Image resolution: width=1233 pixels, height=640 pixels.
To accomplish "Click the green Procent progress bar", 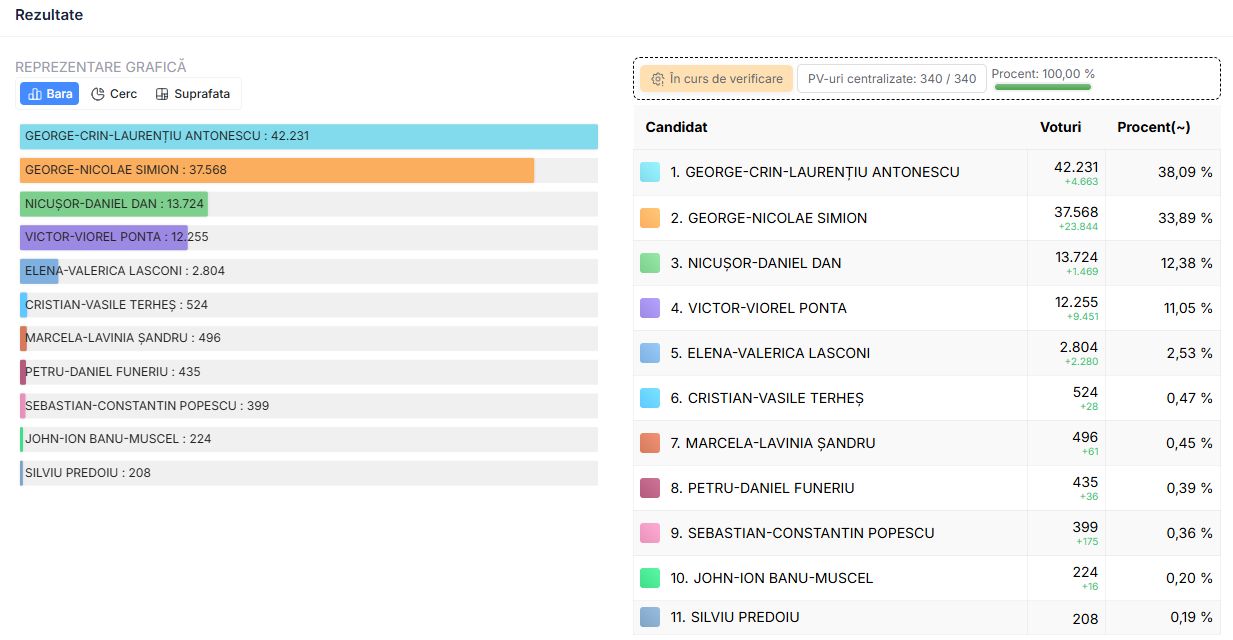I will (1042, 88).
